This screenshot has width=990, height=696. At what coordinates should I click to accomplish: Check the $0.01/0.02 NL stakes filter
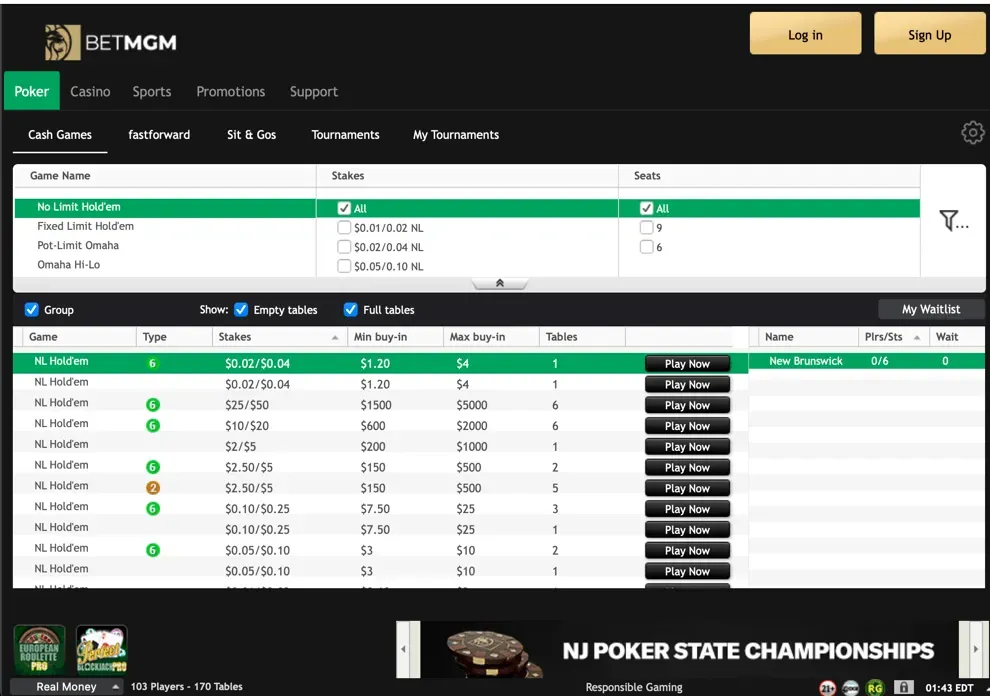345,228
